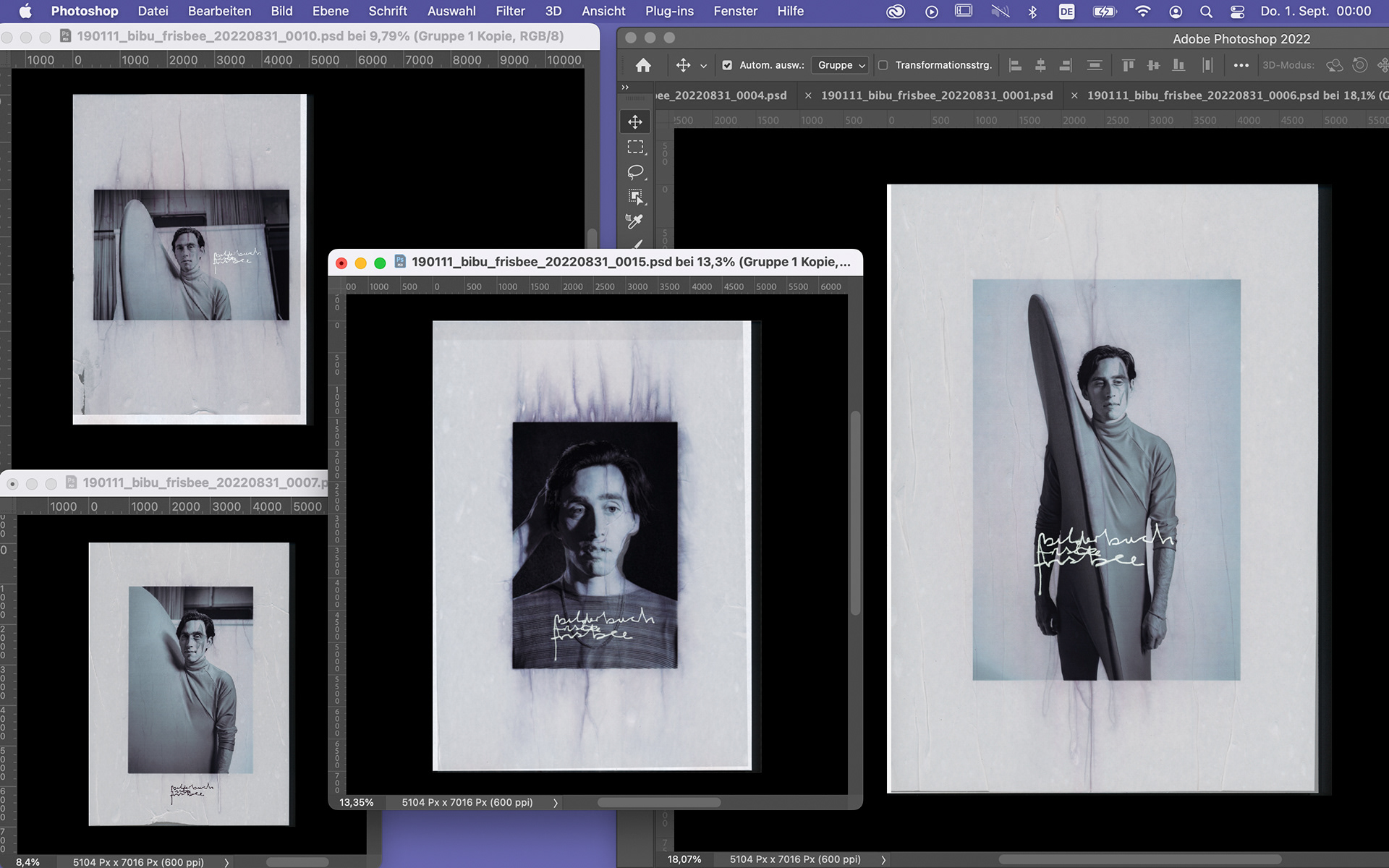Select the Rectangular Marquee tool
This screenshot has height=868, width=1389.
[x=635, y=147]
